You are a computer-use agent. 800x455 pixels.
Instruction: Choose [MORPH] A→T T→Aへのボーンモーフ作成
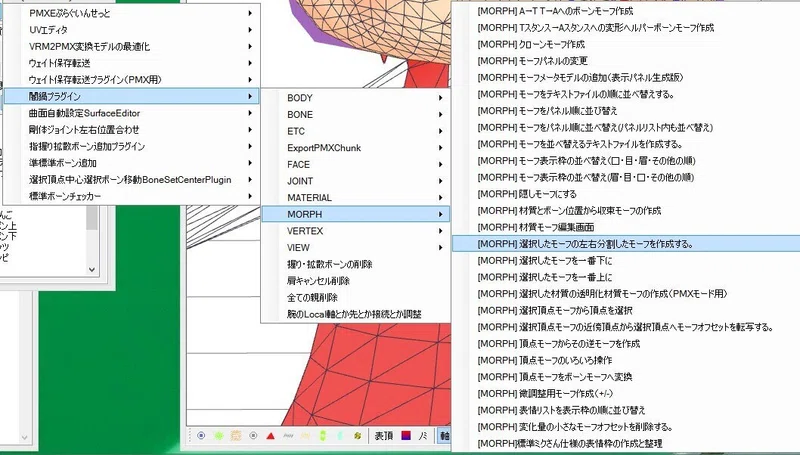pyautogui.click(x=626, y=11)
